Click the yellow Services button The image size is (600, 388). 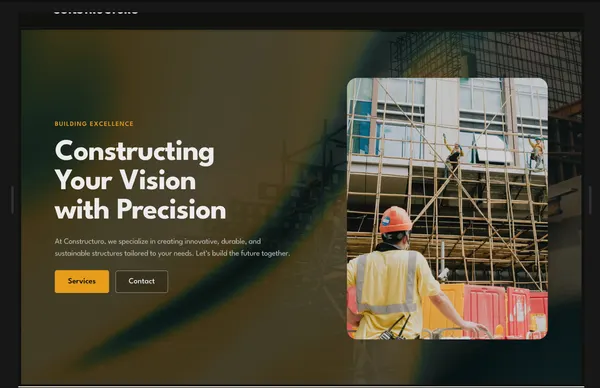click(x=82, y=281)
